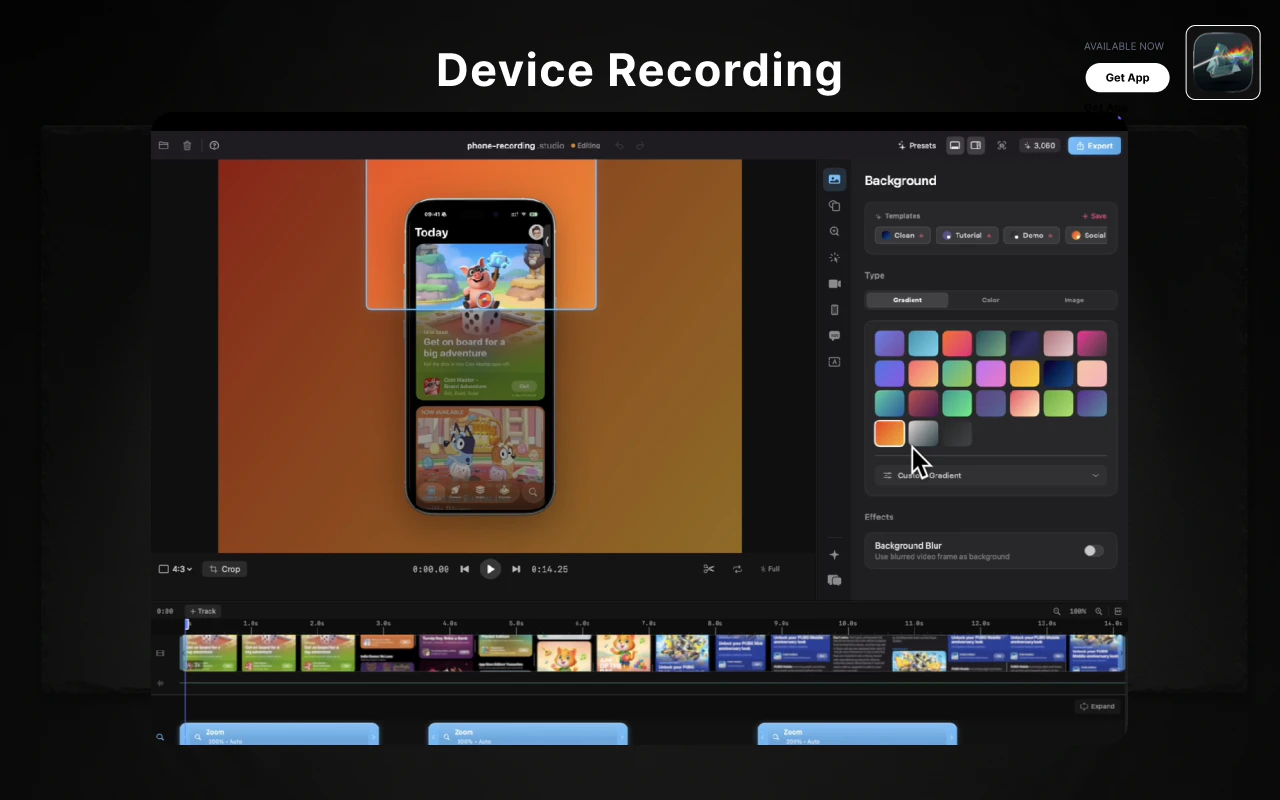1280x800 pixels.
Task: Click the capture frame icon beside 3,060
Action: 1001,146
